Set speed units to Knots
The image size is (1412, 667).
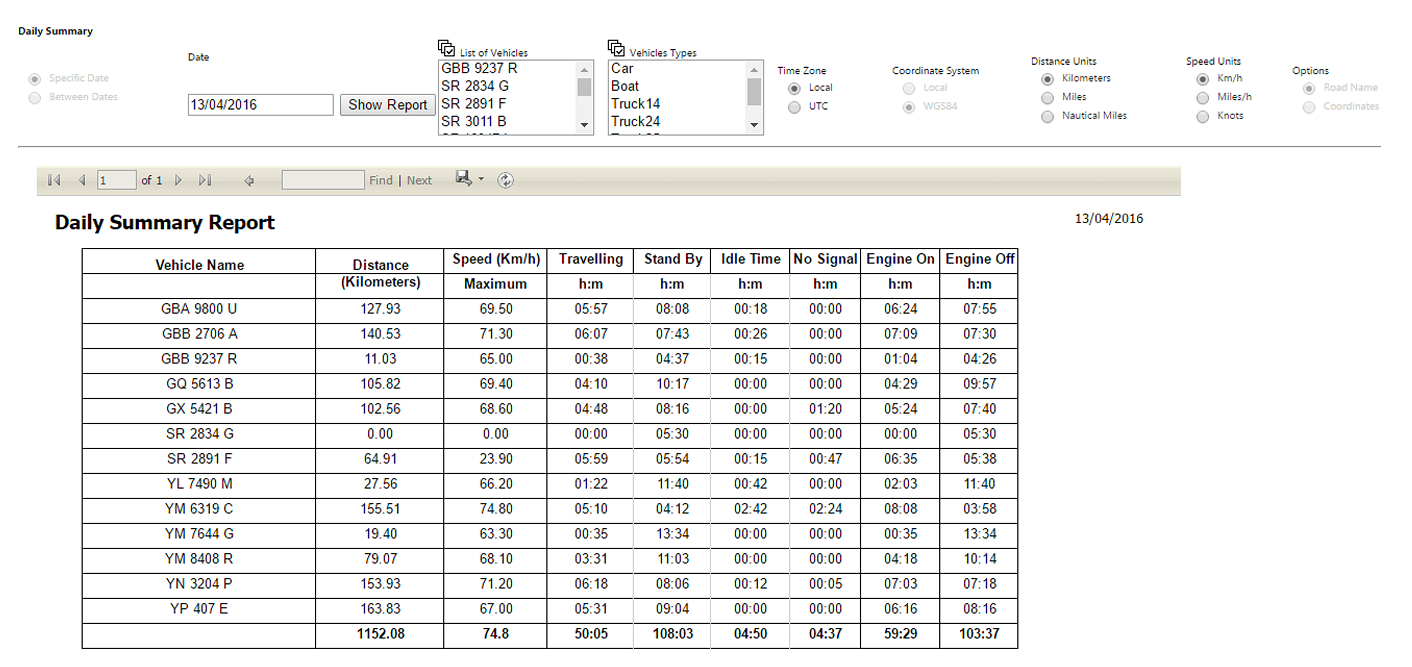click(1203, 116)
